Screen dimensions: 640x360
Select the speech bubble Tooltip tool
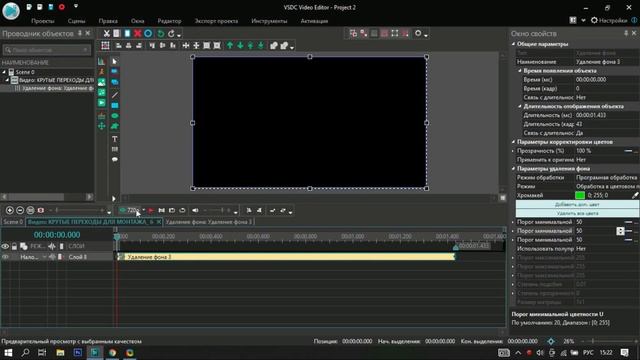pos(115,160)
